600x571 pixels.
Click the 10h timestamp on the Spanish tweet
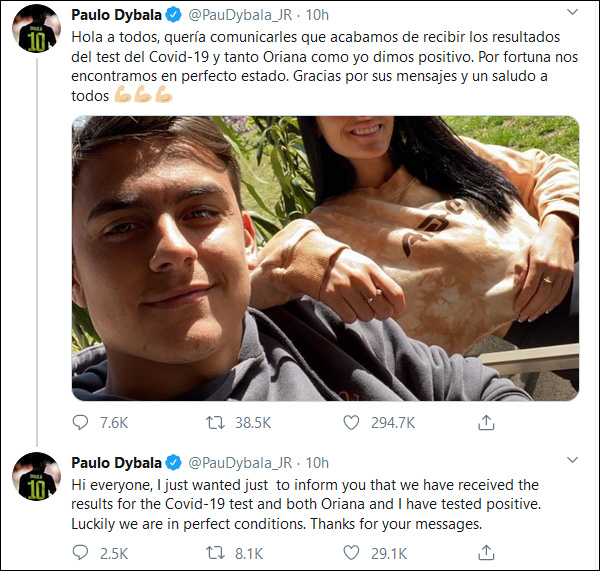[316, 16]
